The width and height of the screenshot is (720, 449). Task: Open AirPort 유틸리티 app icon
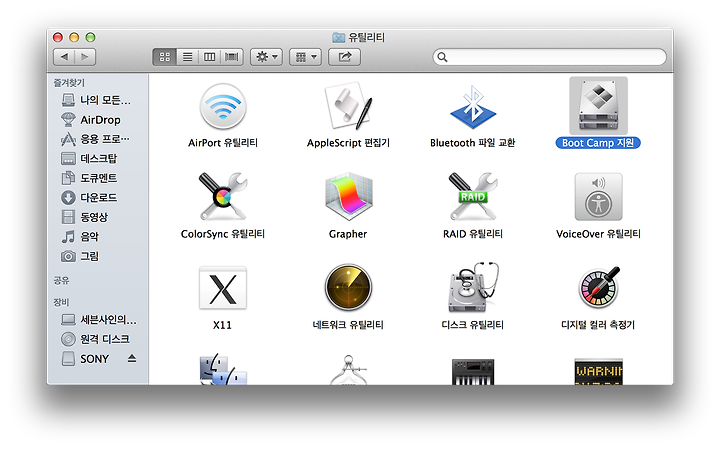[x=223, y=107]
